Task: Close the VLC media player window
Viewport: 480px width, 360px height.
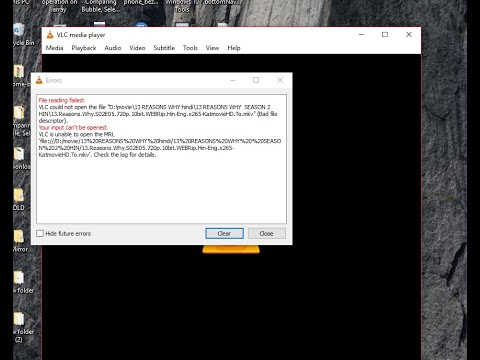Action: tap(409, 34)
